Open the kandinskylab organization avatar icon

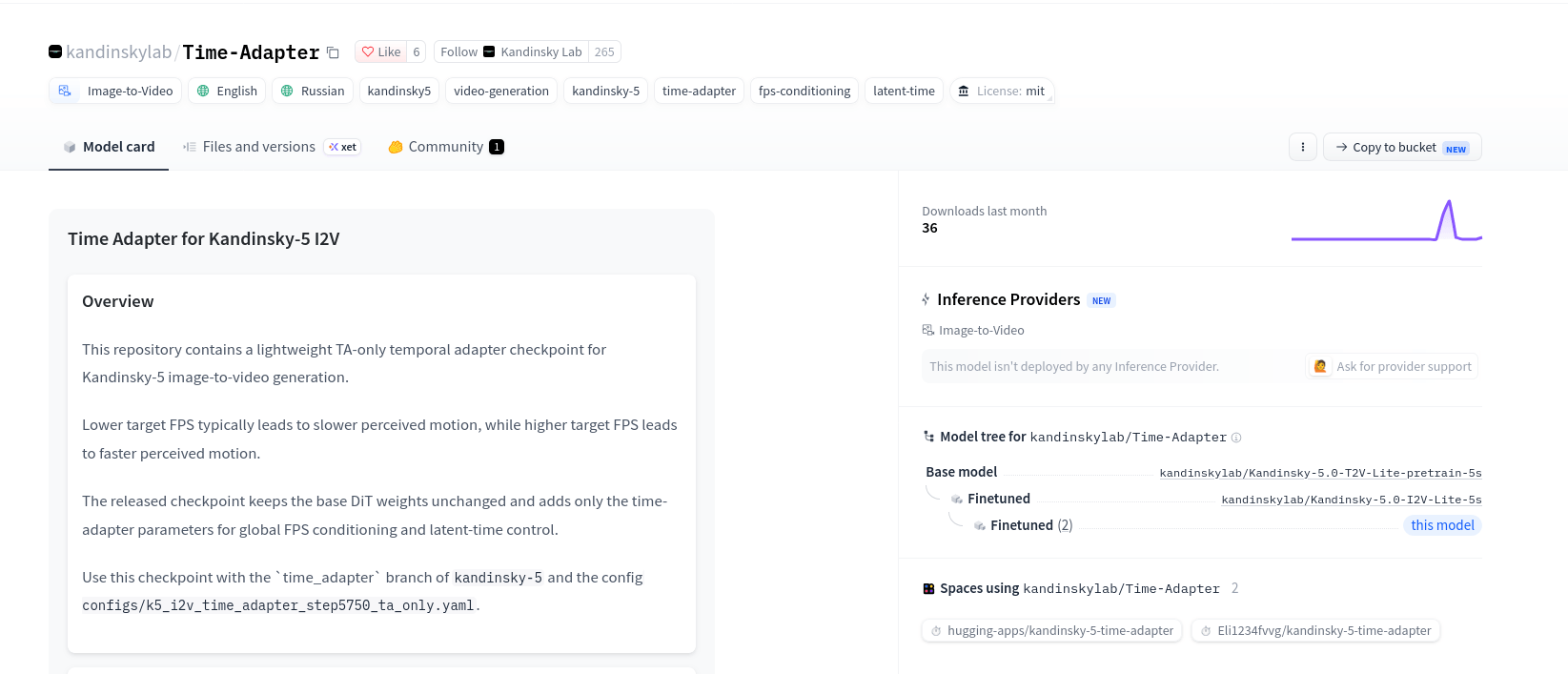(55, 51)
